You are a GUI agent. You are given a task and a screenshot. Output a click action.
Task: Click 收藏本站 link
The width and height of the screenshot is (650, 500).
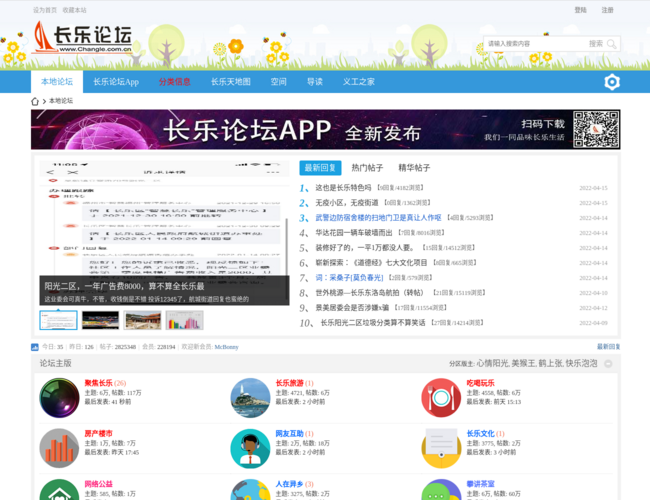click(x=74, y=10)
